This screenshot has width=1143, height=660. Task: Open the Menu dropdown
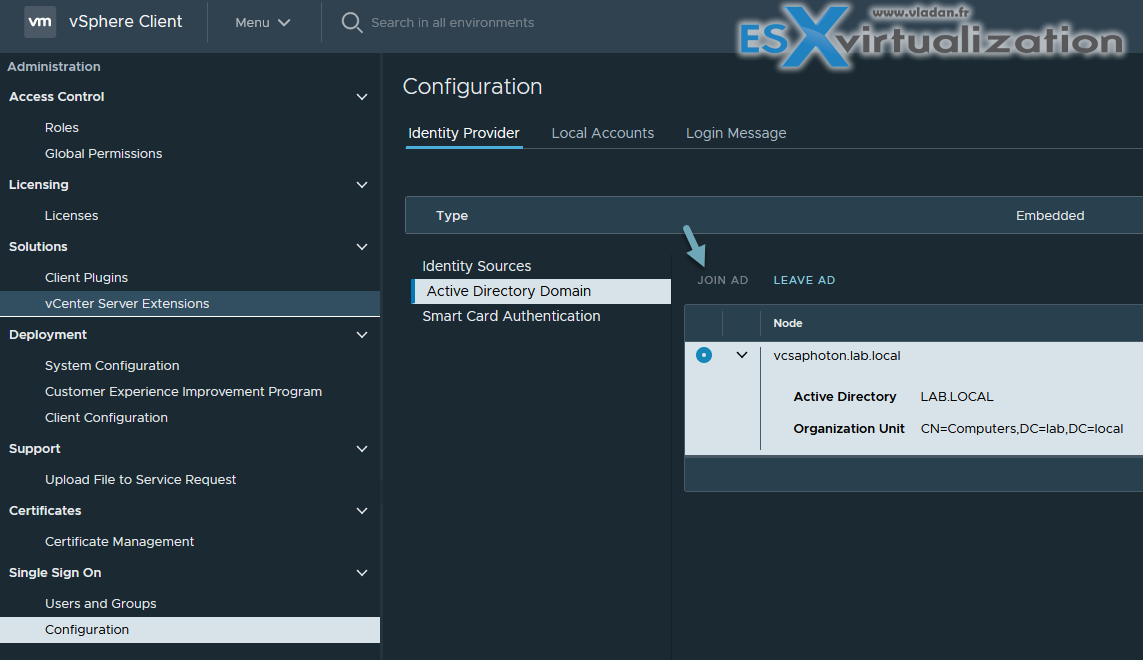(263, 22)
